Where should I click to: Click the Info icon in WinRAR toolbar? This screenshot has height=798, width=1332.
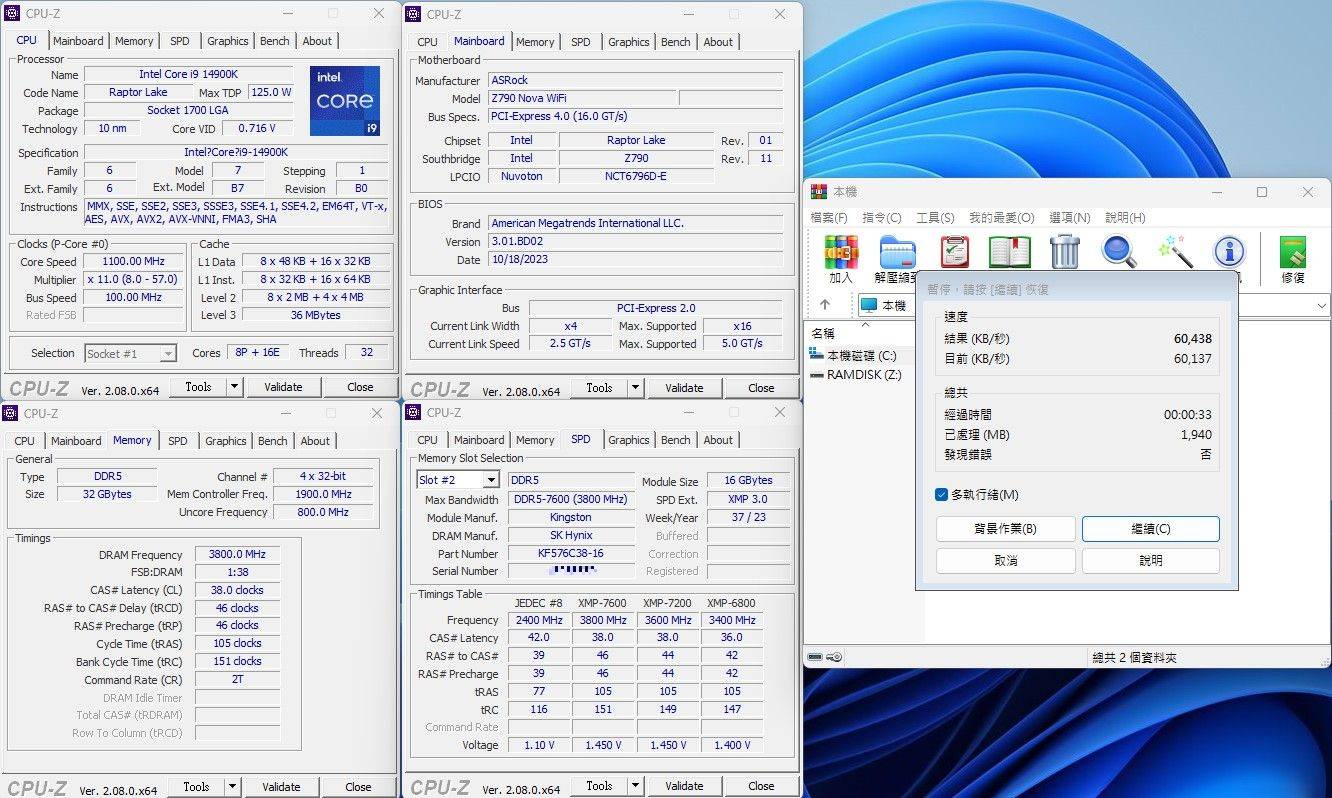[x=1229, y=252]
